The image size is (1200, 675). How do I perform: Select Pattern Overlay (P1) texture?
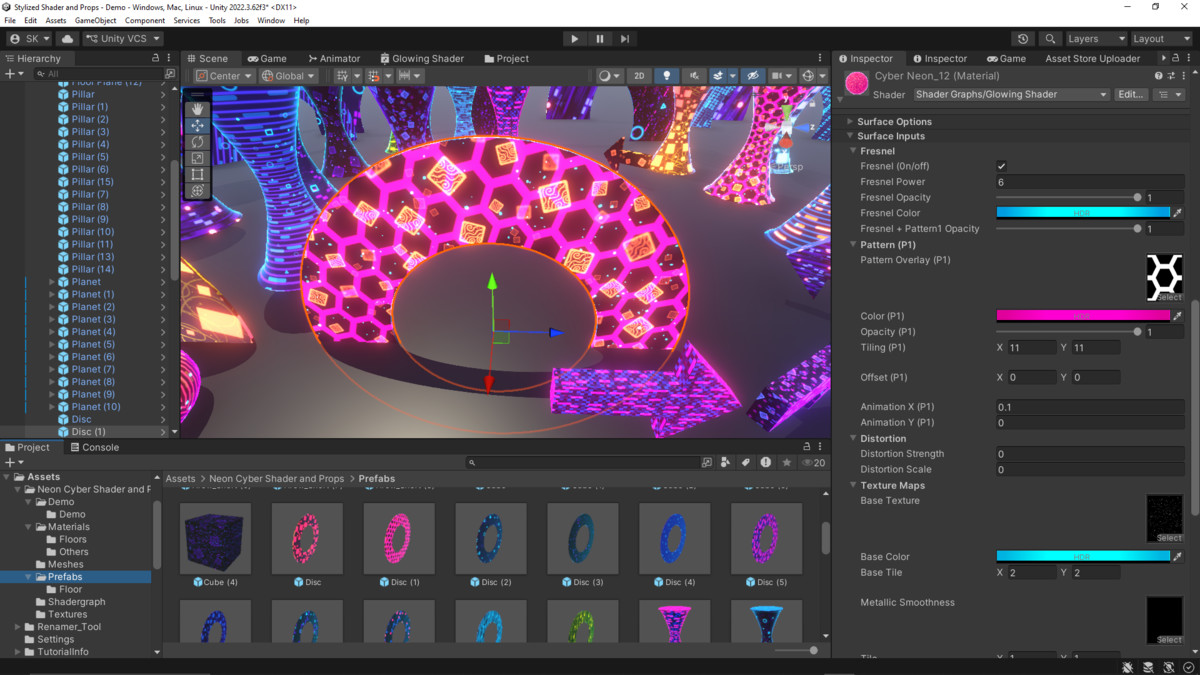1165,277
